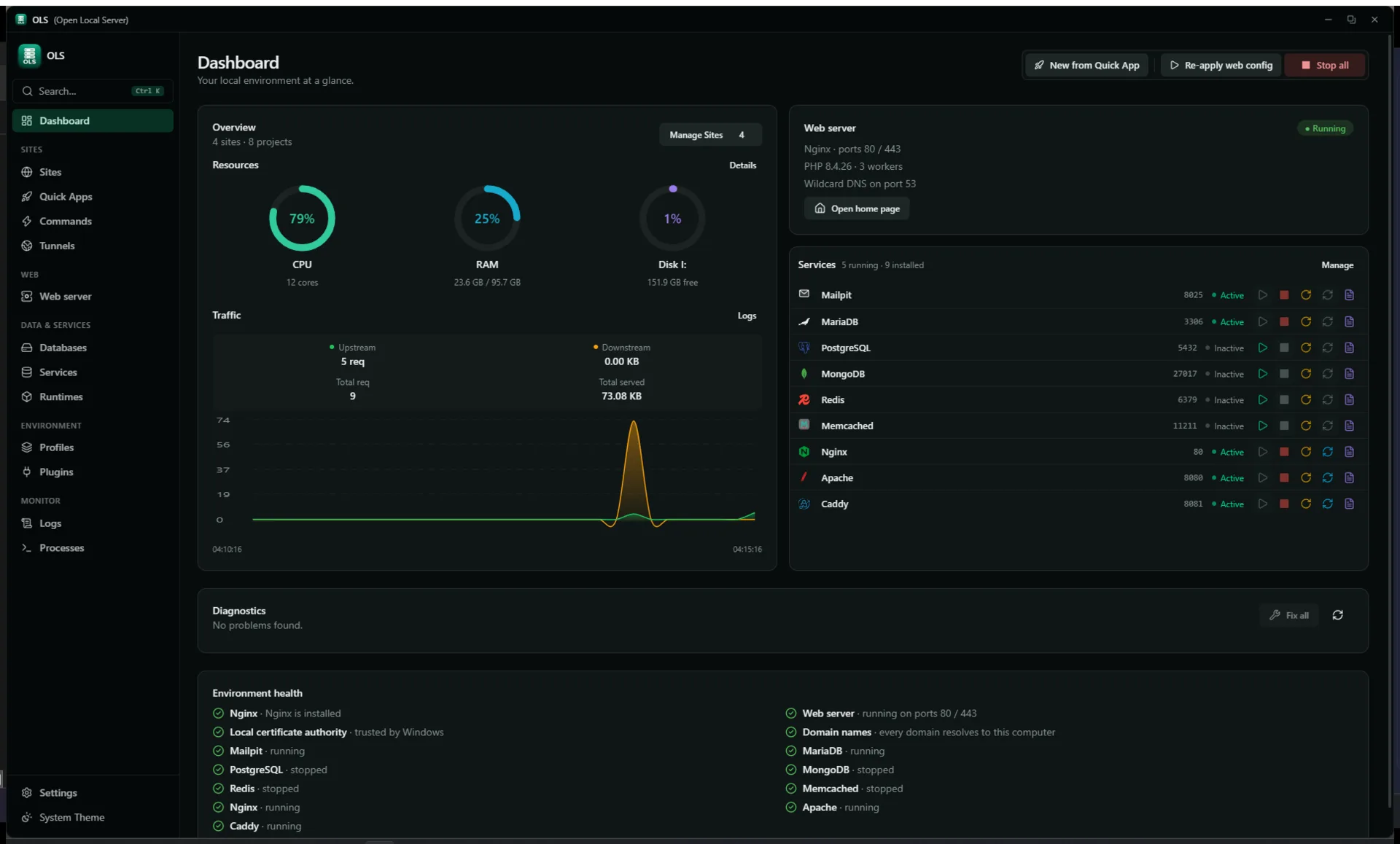
Task: Toggle the System Theme option
Action: coord(93,818)
